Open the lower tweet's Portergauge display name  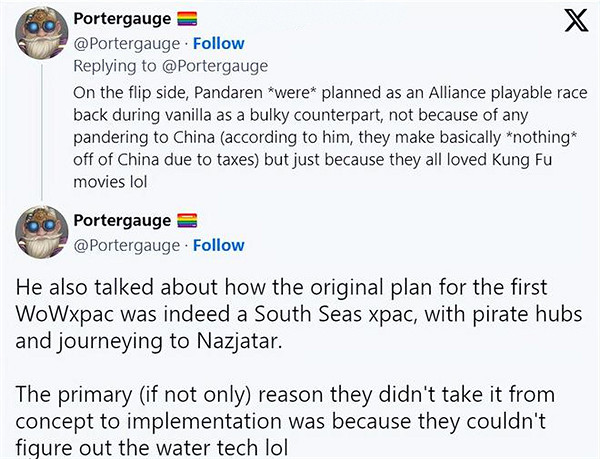[121, 220]
